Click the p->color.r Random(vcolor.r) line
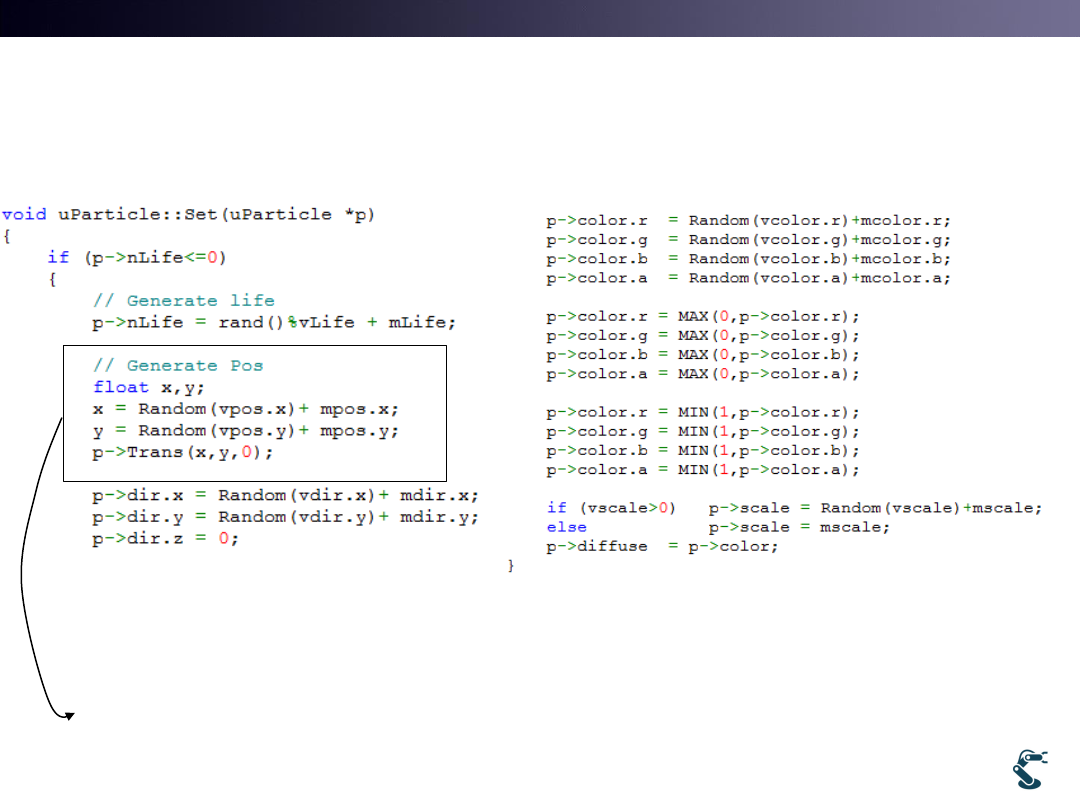The image size is (1080, 810). [x=748, y=220]
